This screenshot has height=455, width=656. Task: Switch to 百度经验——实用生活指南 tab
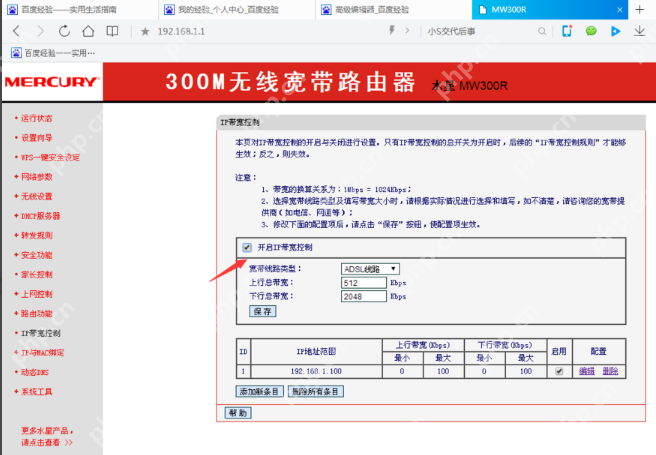click(x=79, y=10)
